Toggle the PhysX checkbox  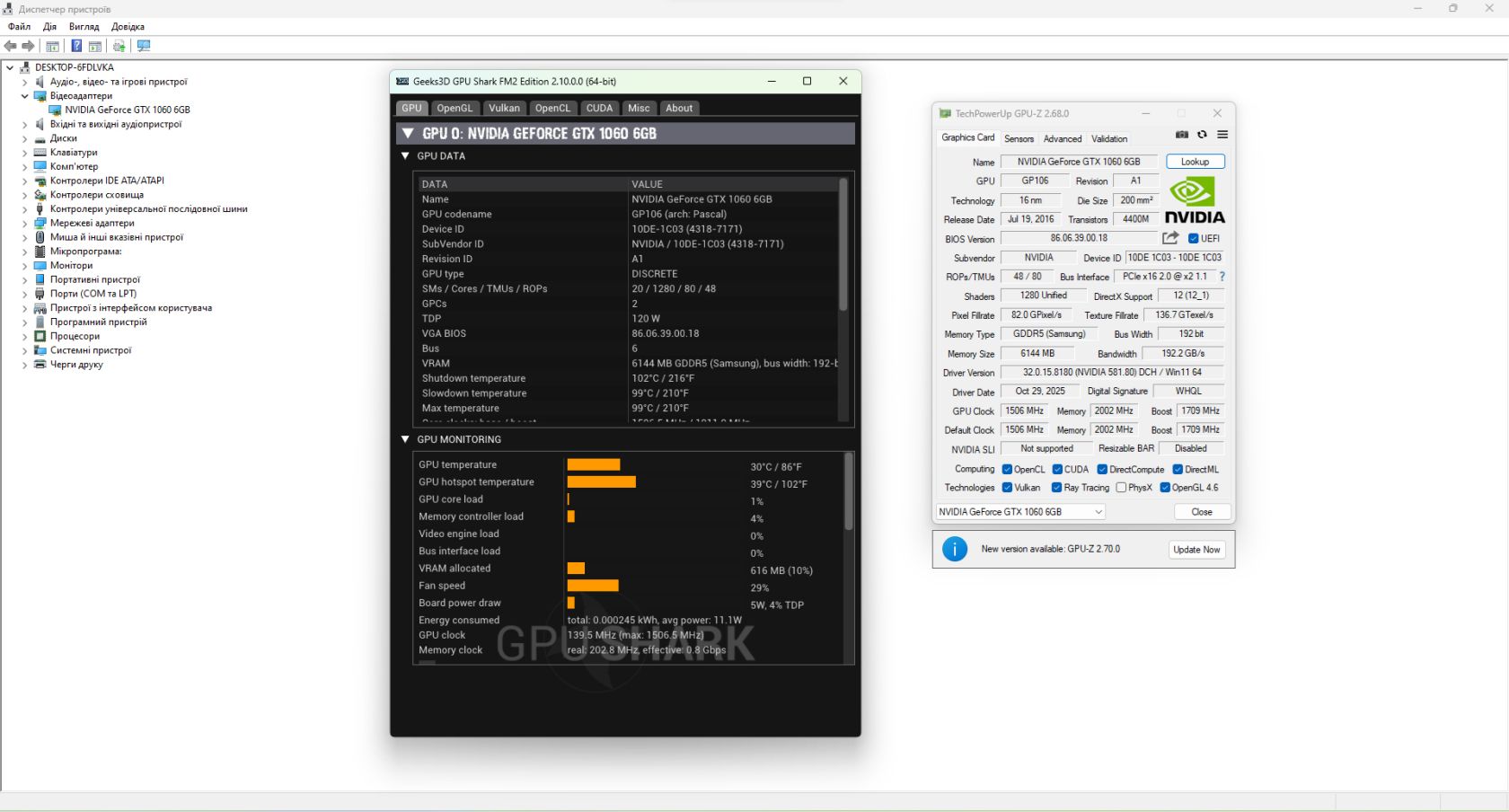1121,488
